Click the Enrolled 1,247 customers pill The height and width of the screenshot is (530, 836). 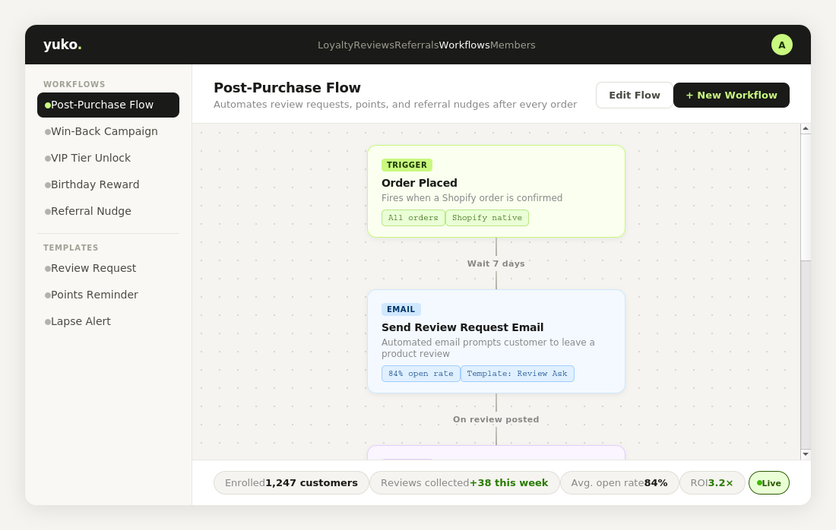point(291,483)
